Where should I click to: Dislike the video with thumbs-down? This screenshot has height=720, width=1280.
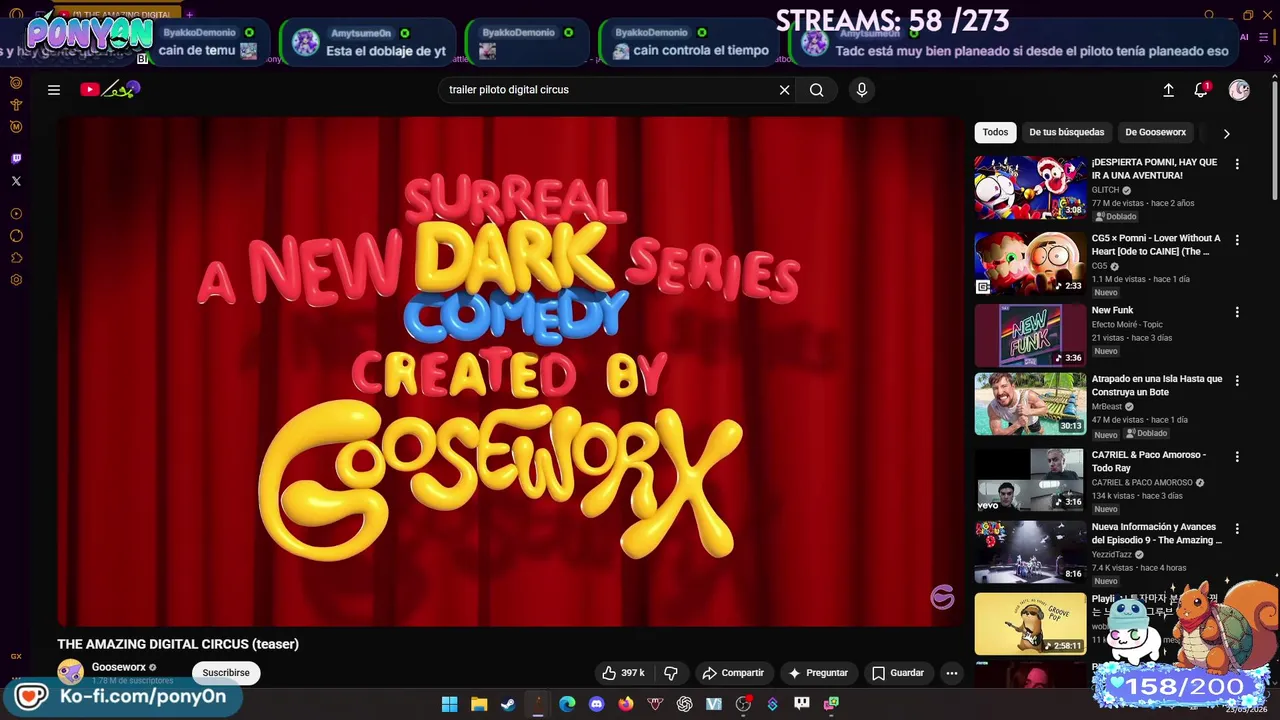click(x=671, y=673)
